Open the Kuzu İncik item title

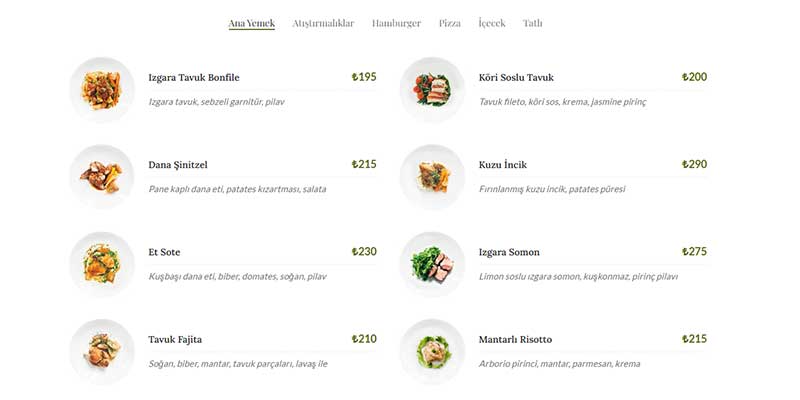(503, 165)
